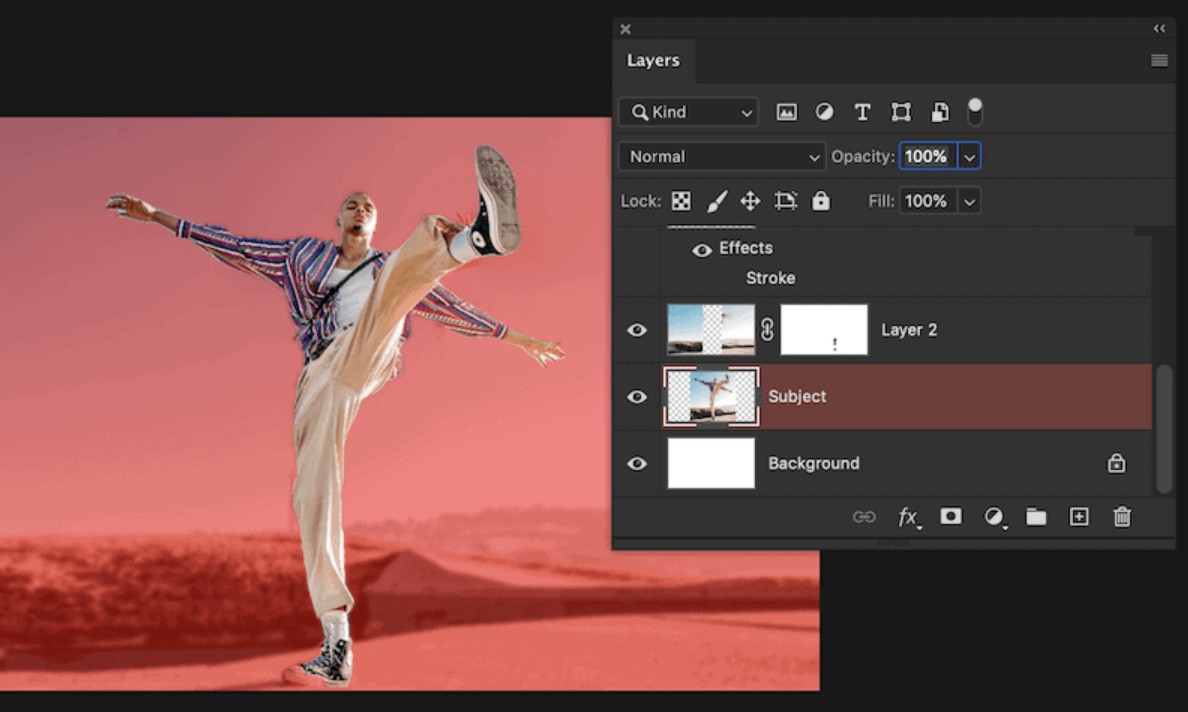Image resolution: width=1188 pixels, height=712 pixels.
Task: Lock transparent pixels checkerboard icon
Action: [681, 201]
